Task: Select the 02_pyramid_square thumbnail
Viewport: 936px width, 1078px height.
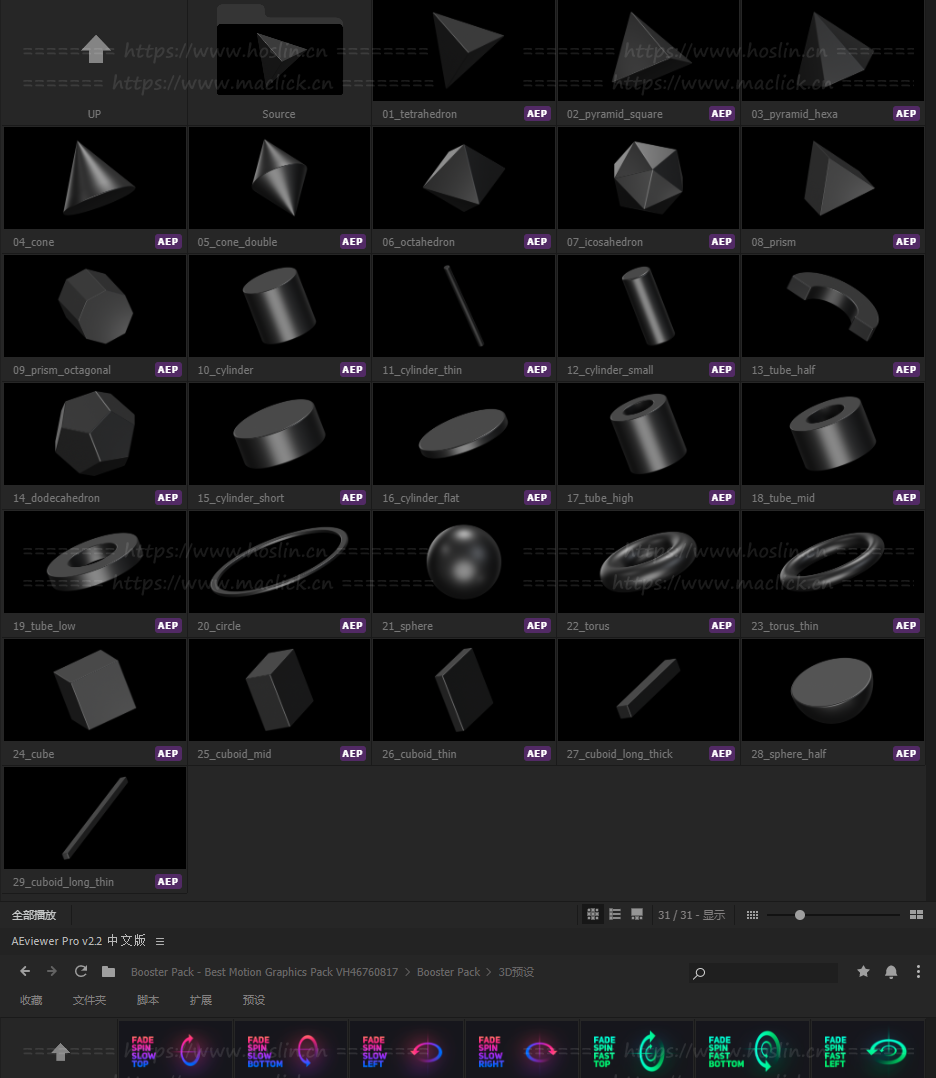Action: coord(648,50)
